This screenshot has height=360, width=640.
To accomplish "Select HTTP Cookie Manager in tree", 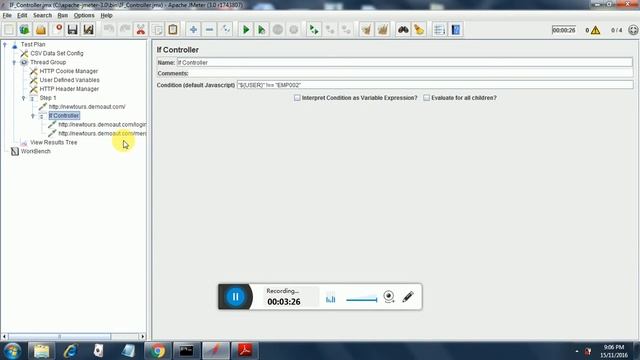I will [x=69, y=71].
